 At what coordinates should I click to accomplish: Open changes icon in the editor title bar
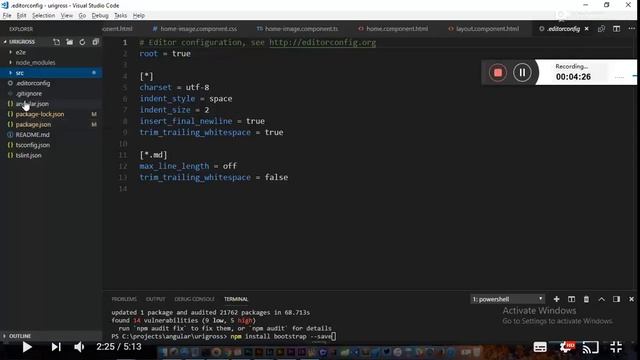tap(601, 29)
